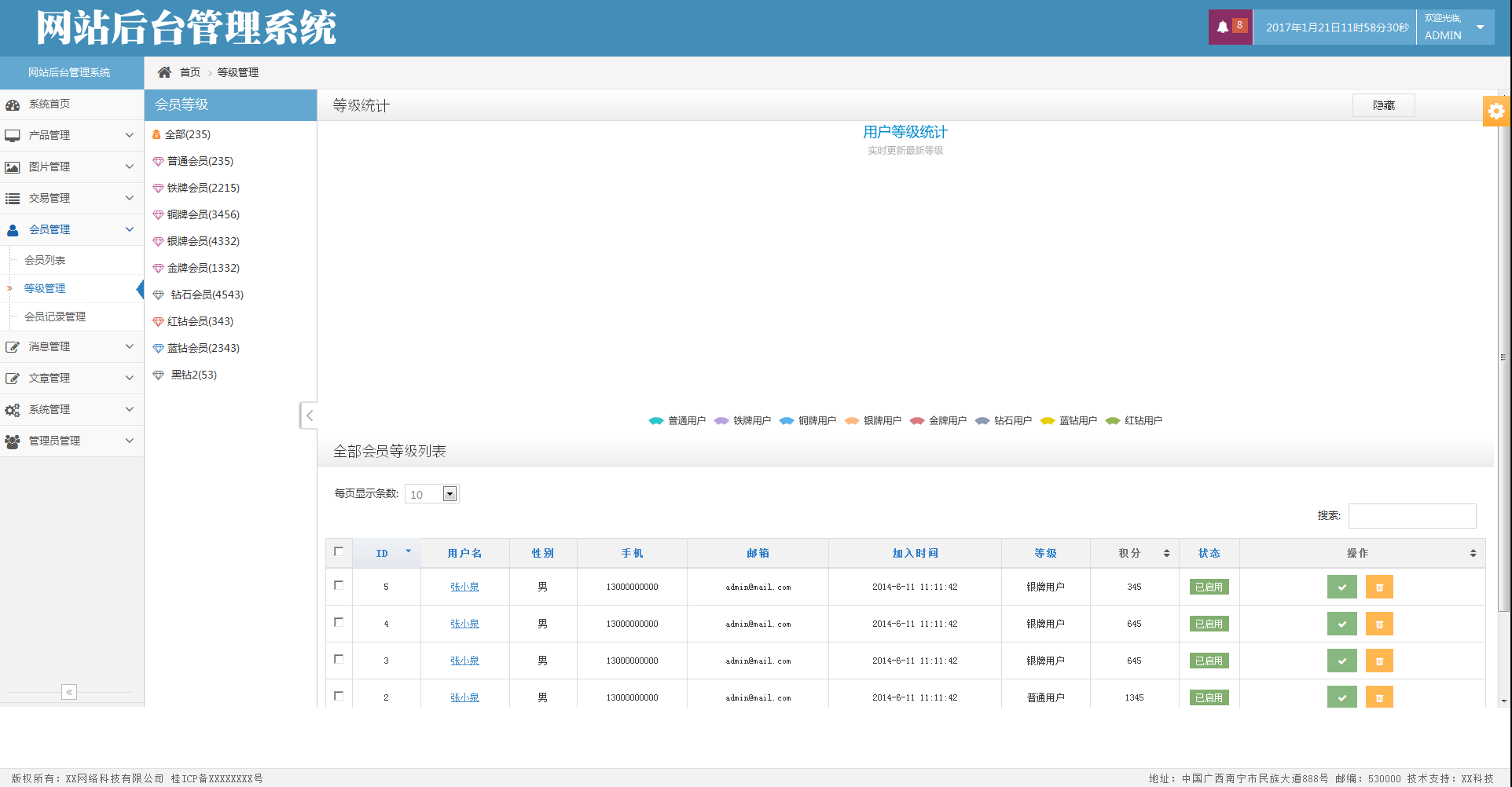Click the diamond icon beside 普通会员(235)
Screen dimensions: 1512x787
pos(158,162)
